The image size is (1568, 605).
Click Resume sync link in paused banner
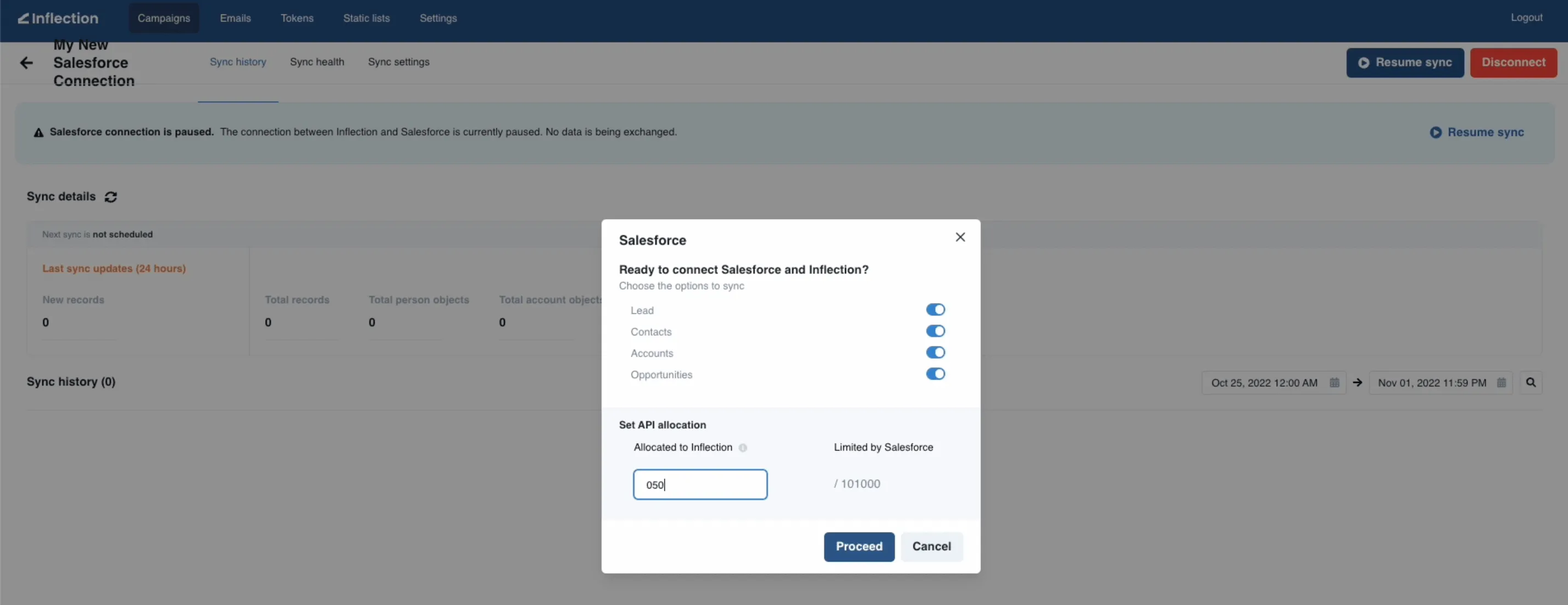pos(1477,132)
